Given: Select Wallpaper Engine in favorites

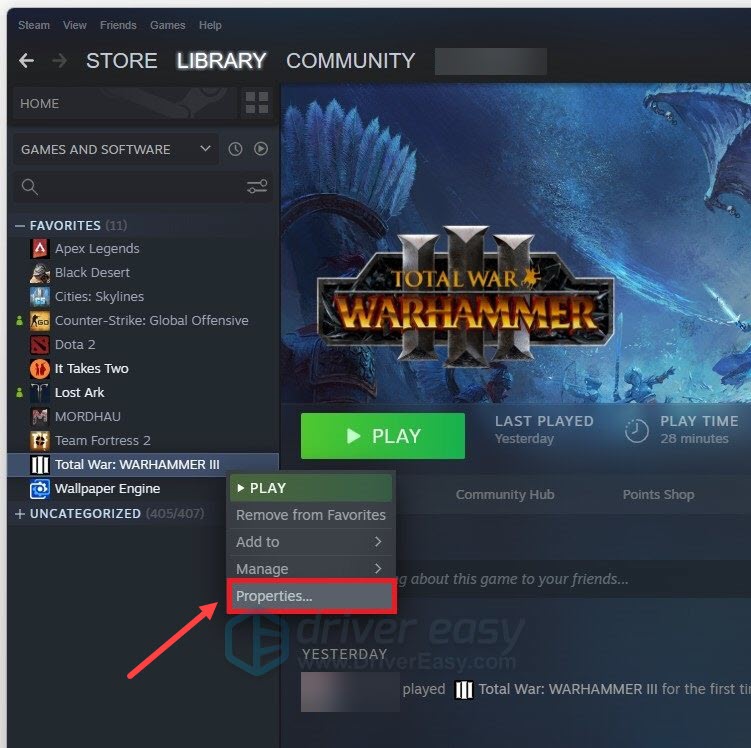Looking at the screenshot, I should pyautogui.click(x=107, y=488).
